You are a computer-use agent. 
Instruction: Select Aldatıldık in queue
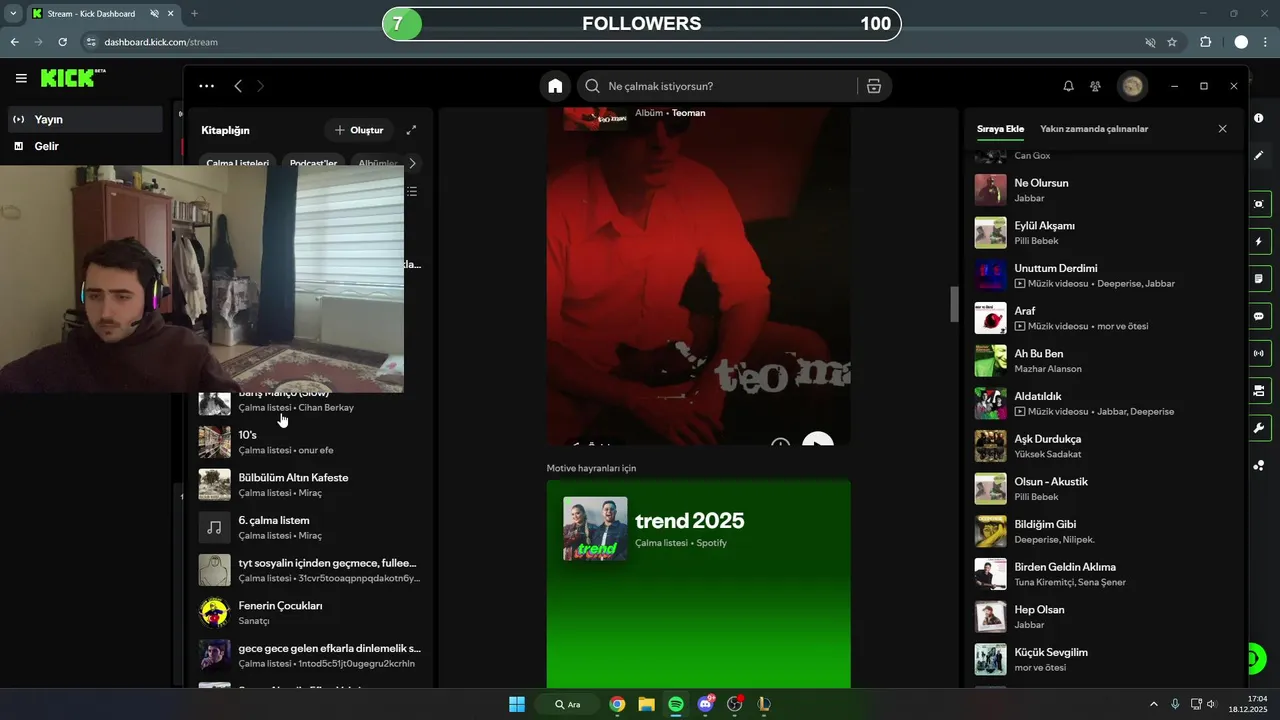pos(1104,403)
